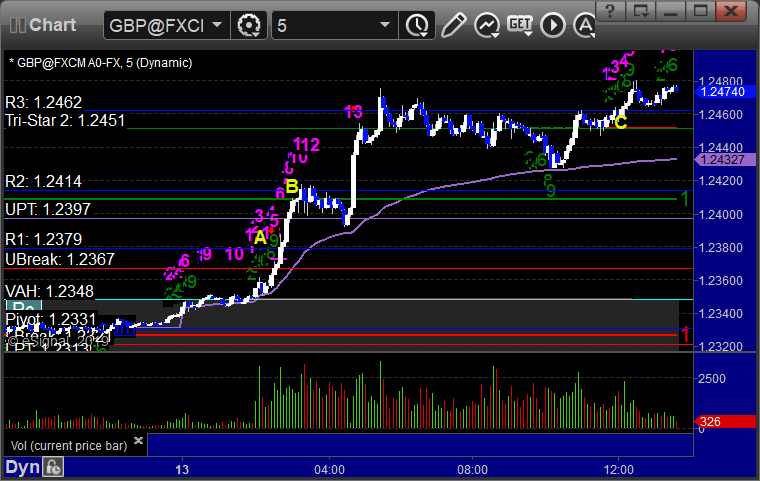Open the GET studies menu icon

coord(520,25)
